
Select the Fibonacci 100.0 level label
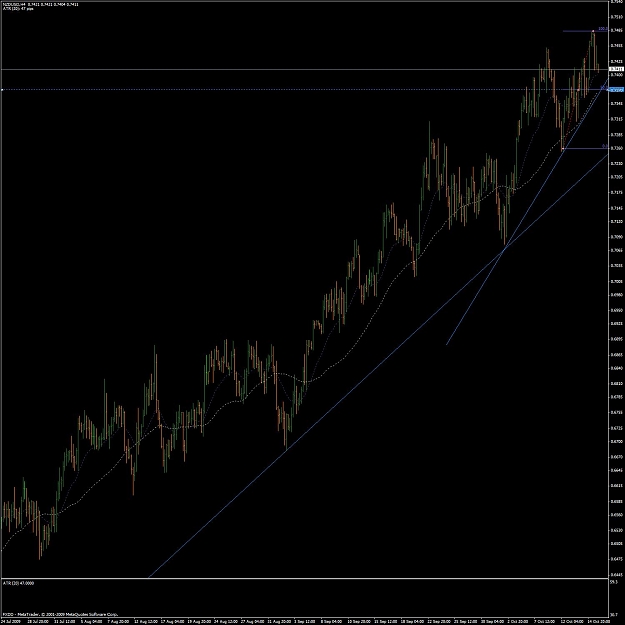pos(602,29)
